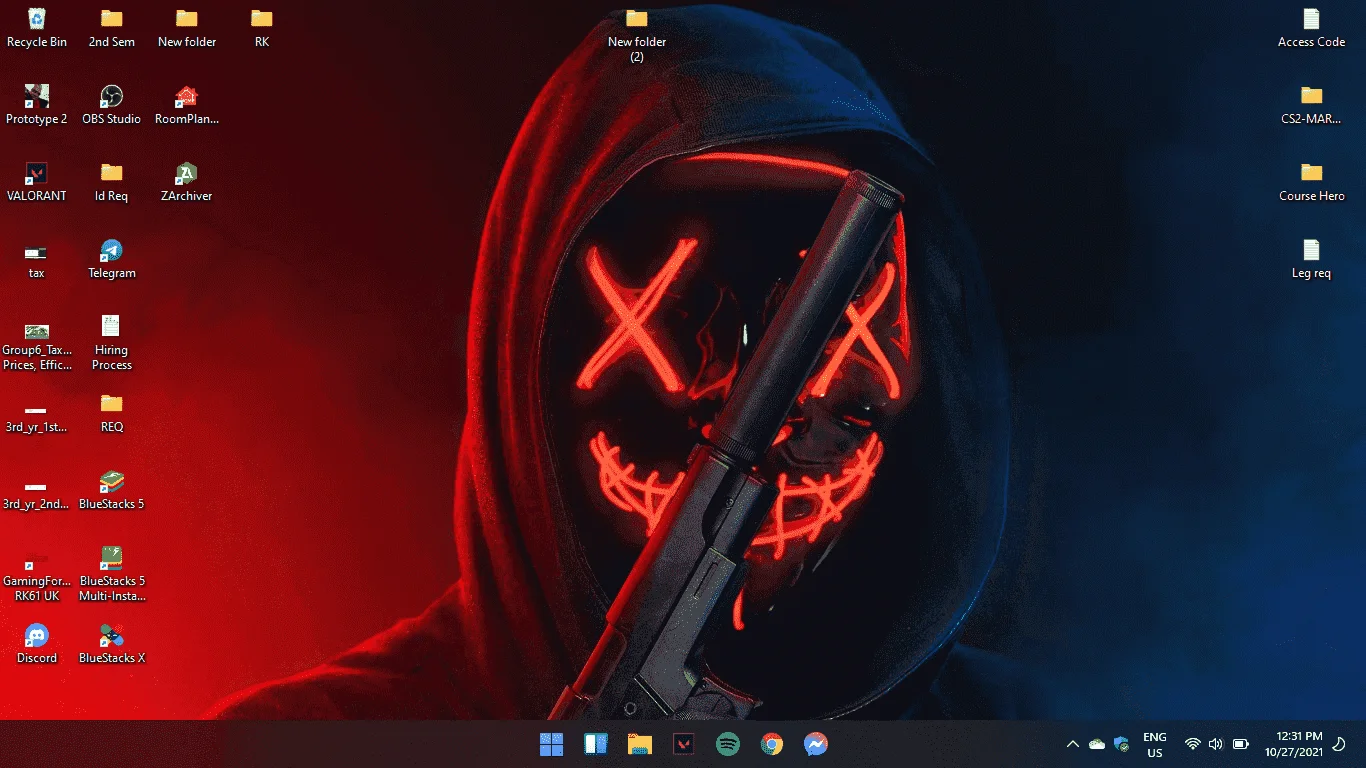Viewport: 1366px width, 768px height.
Task: Switch input language via ENG US
Action: point(1155,745)
